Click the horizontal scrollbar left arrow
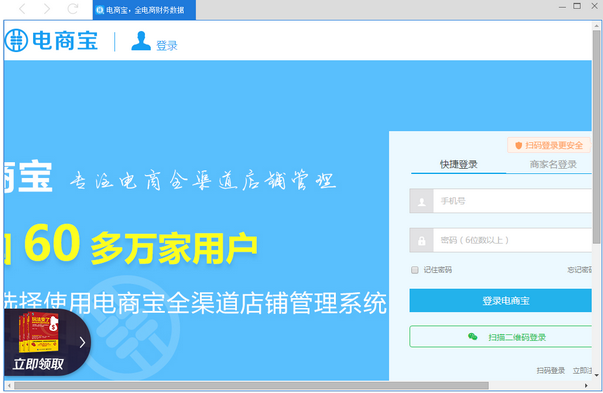Image resolution: width=603 pixels, height=393 pixels. click(9, 385)
